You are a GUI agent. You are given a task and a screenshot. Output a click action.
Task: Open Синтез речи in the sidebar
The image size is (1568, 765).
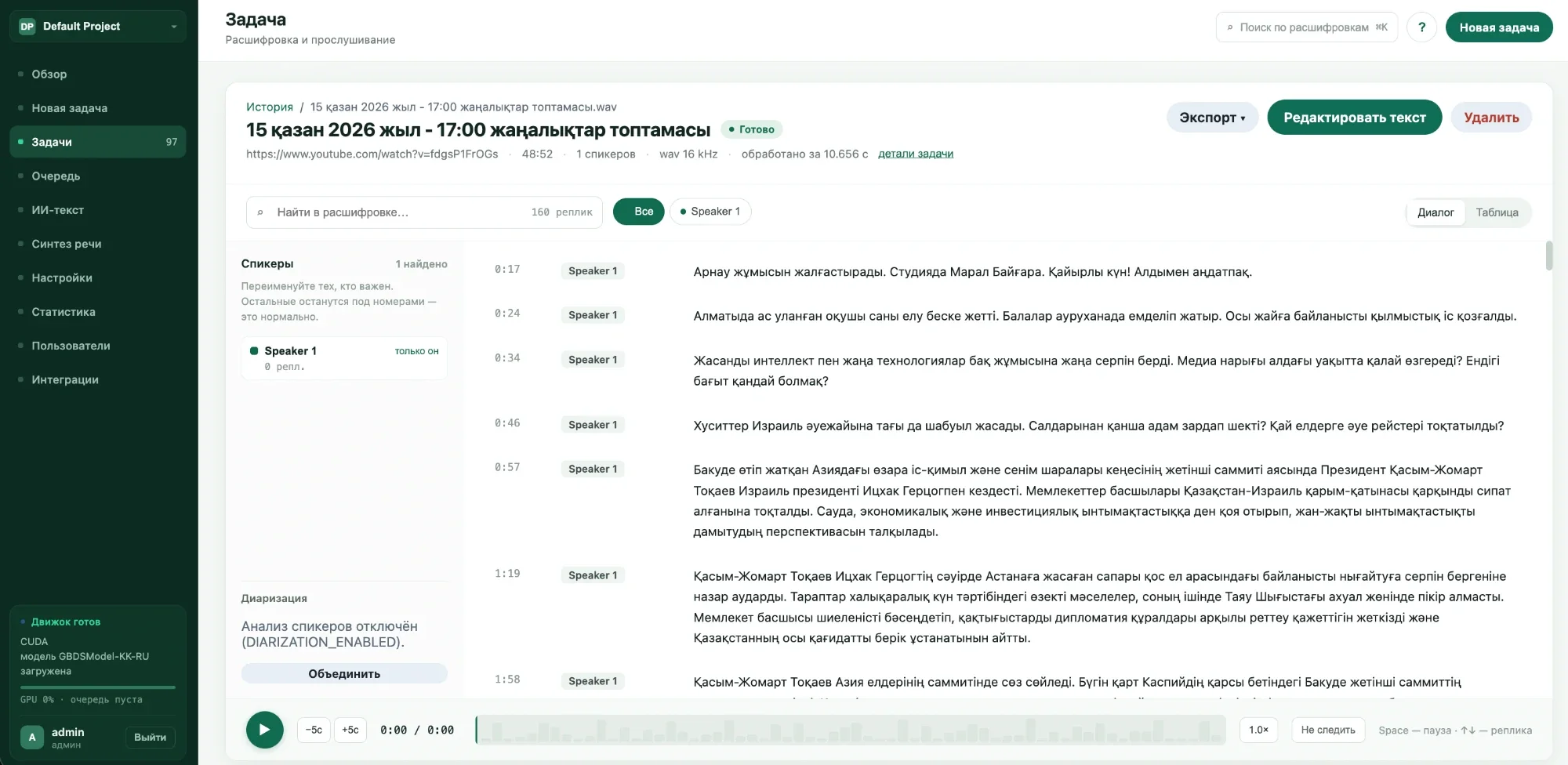pos(67,244)
